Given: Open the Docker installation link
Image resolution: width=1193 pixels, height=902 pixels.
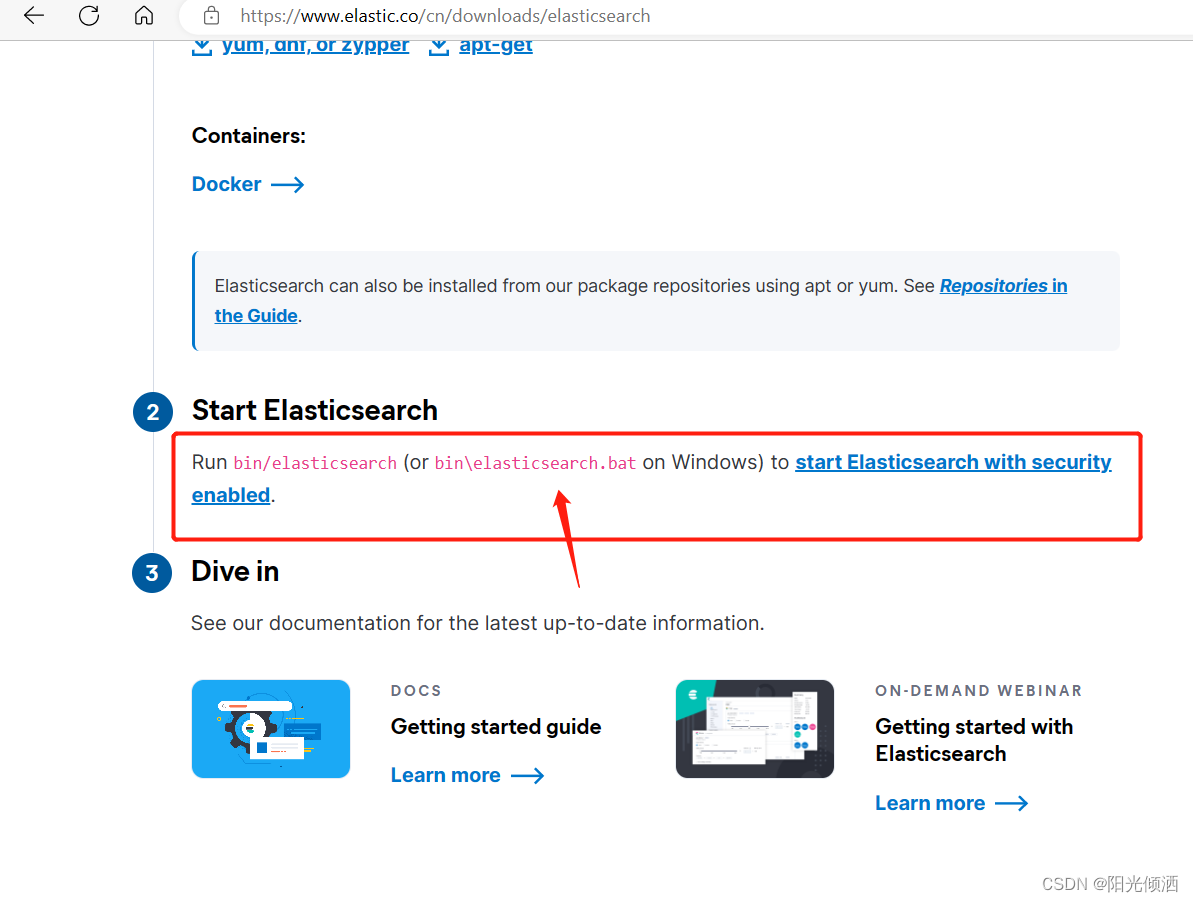Looking at the screenshot, I should click(226, 184).
